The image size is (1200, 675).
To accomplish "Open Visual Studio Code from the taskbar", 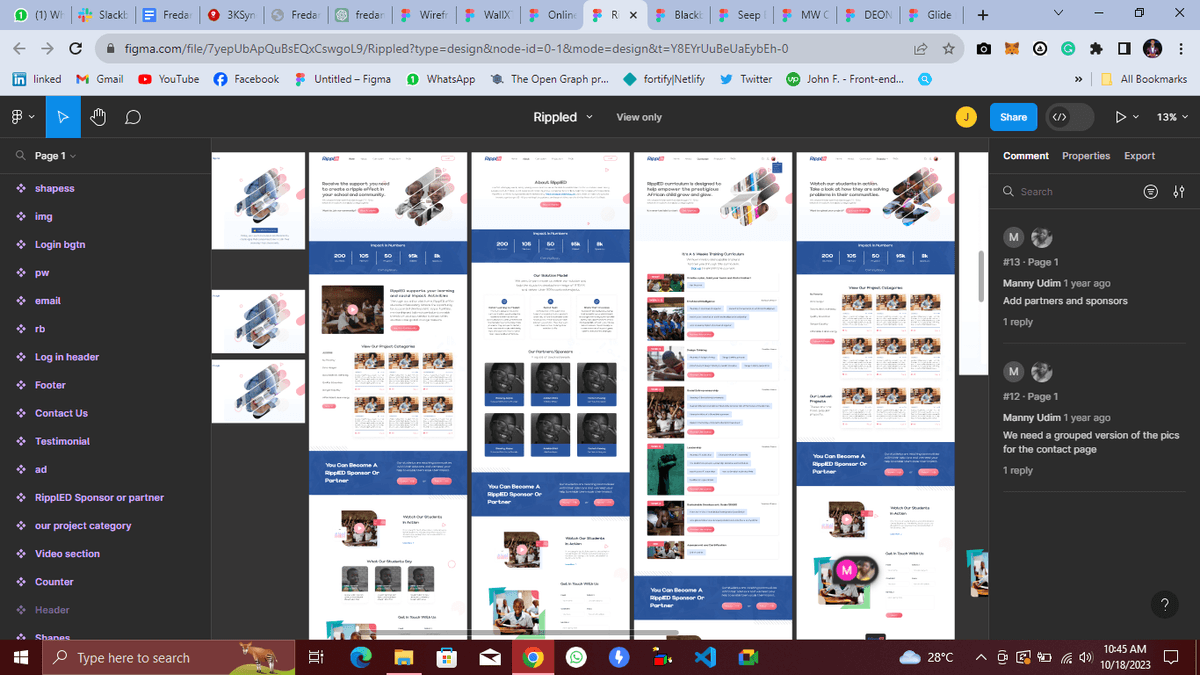I will [705, 657].
